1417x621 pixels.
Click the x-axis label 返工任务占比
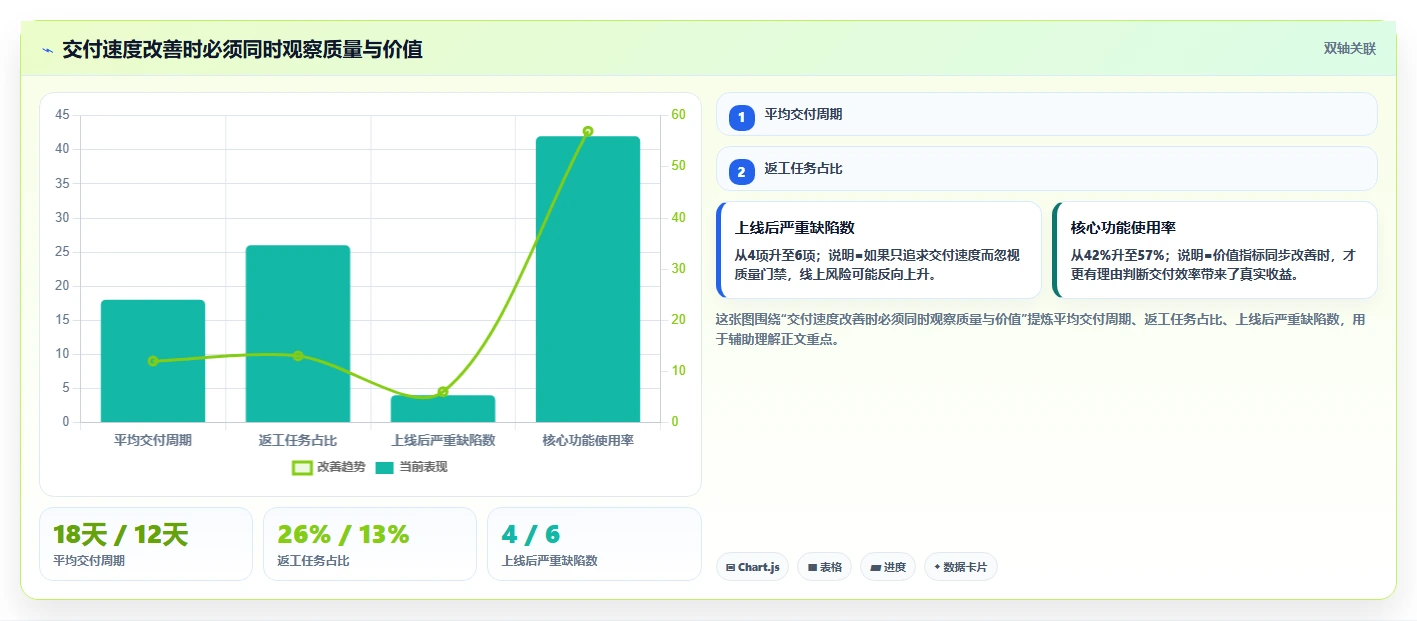pos(298,440)
